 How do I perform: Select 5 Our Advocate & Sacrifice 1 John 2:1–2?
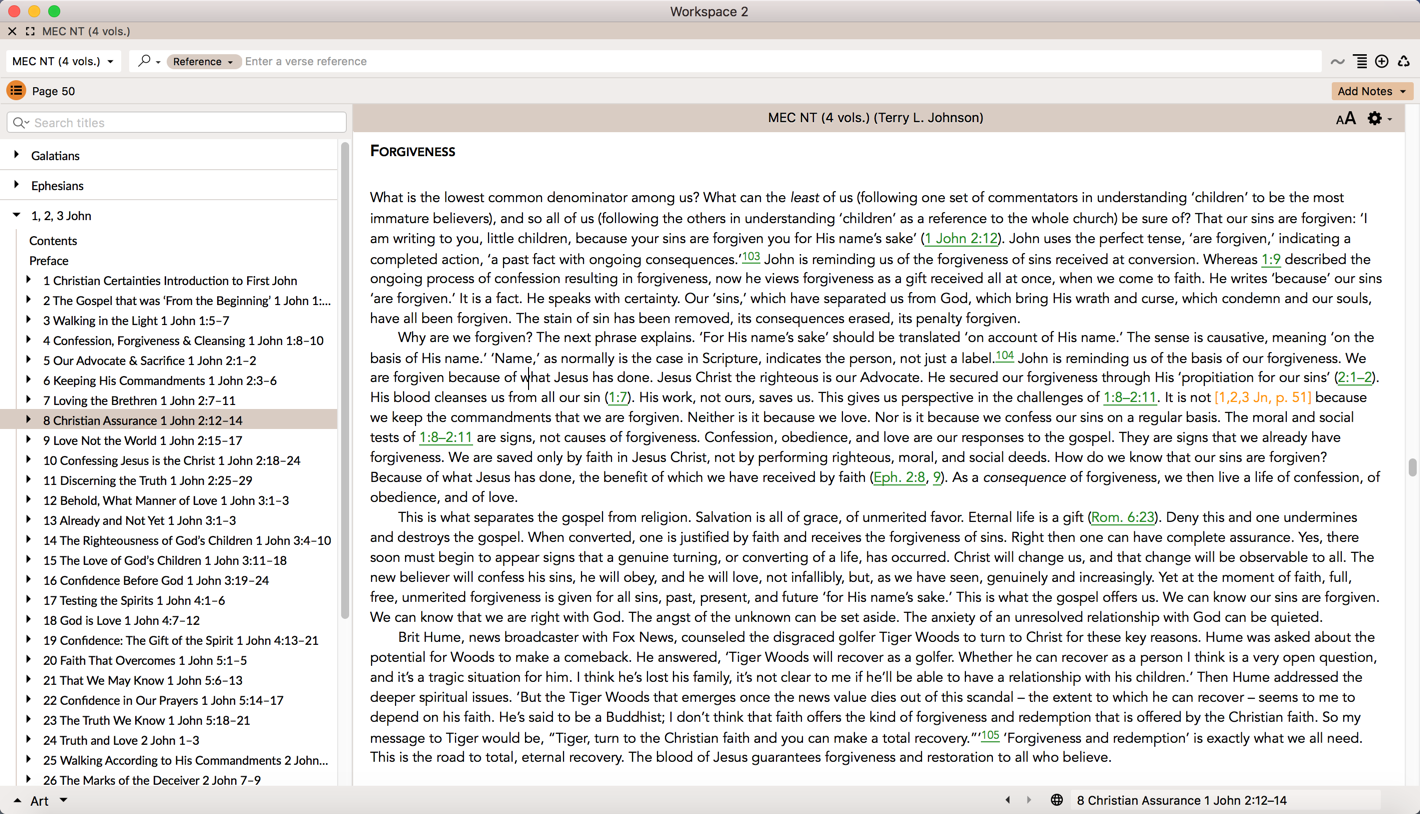(149, 361)
